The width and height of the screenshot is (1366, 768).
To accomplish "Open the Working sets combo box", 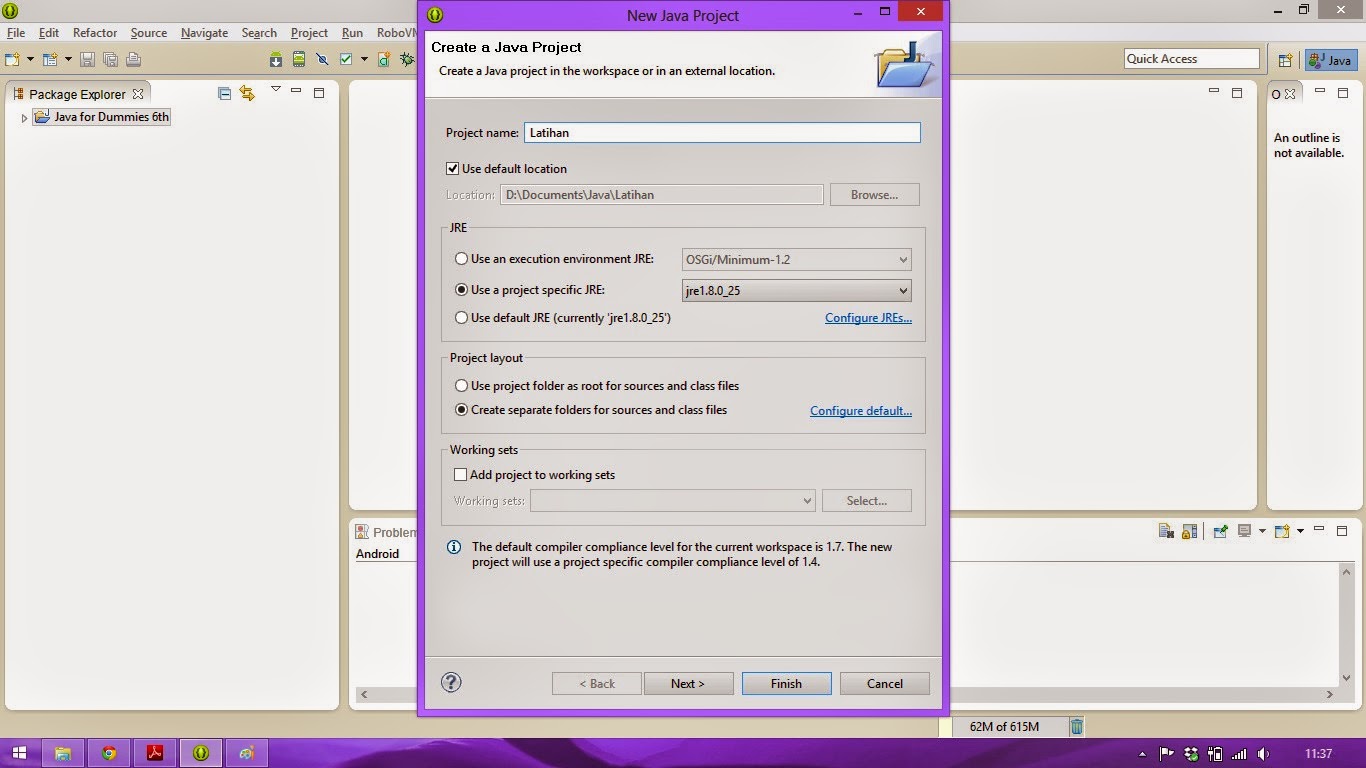I will coord(673,501).
